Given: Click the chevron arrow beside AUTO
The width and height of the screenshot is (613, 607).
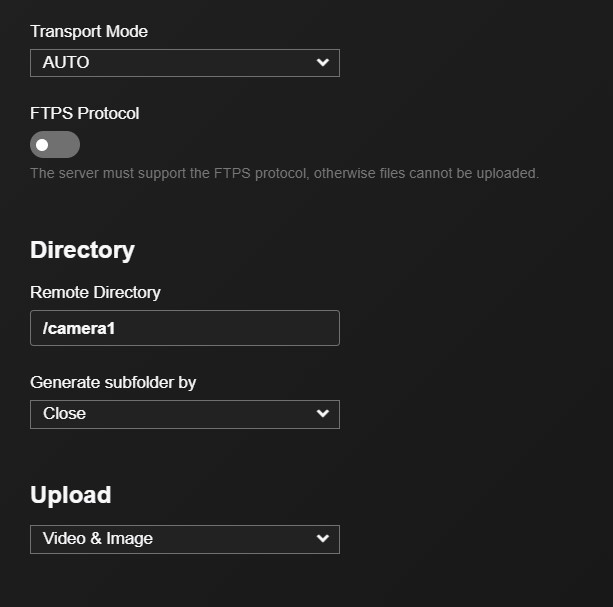Looking at the screenshot, I should 323,63.
